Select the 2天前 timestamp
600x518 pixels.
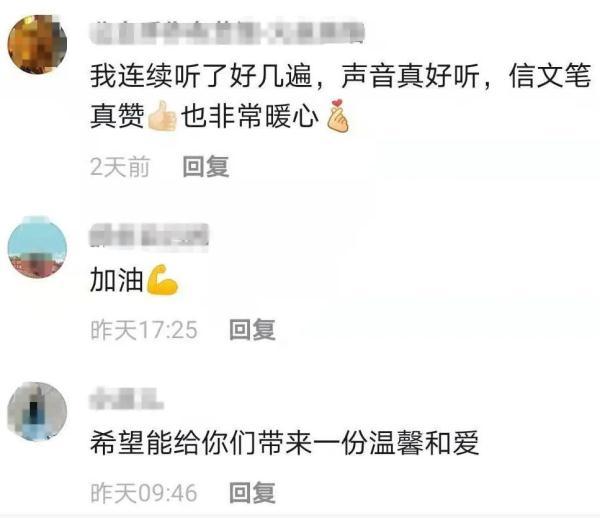click(120, 167)
